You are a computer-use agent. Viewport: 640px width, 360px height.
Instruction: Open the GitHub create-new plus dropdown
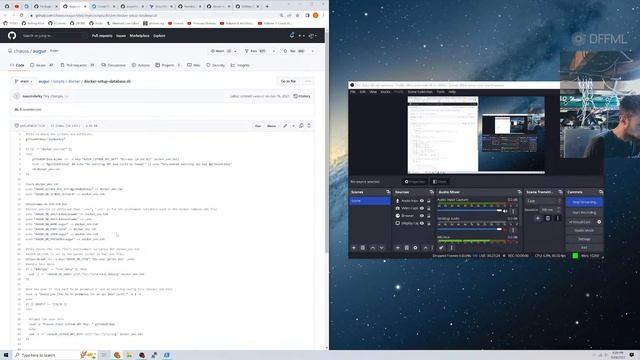[301, 36]
